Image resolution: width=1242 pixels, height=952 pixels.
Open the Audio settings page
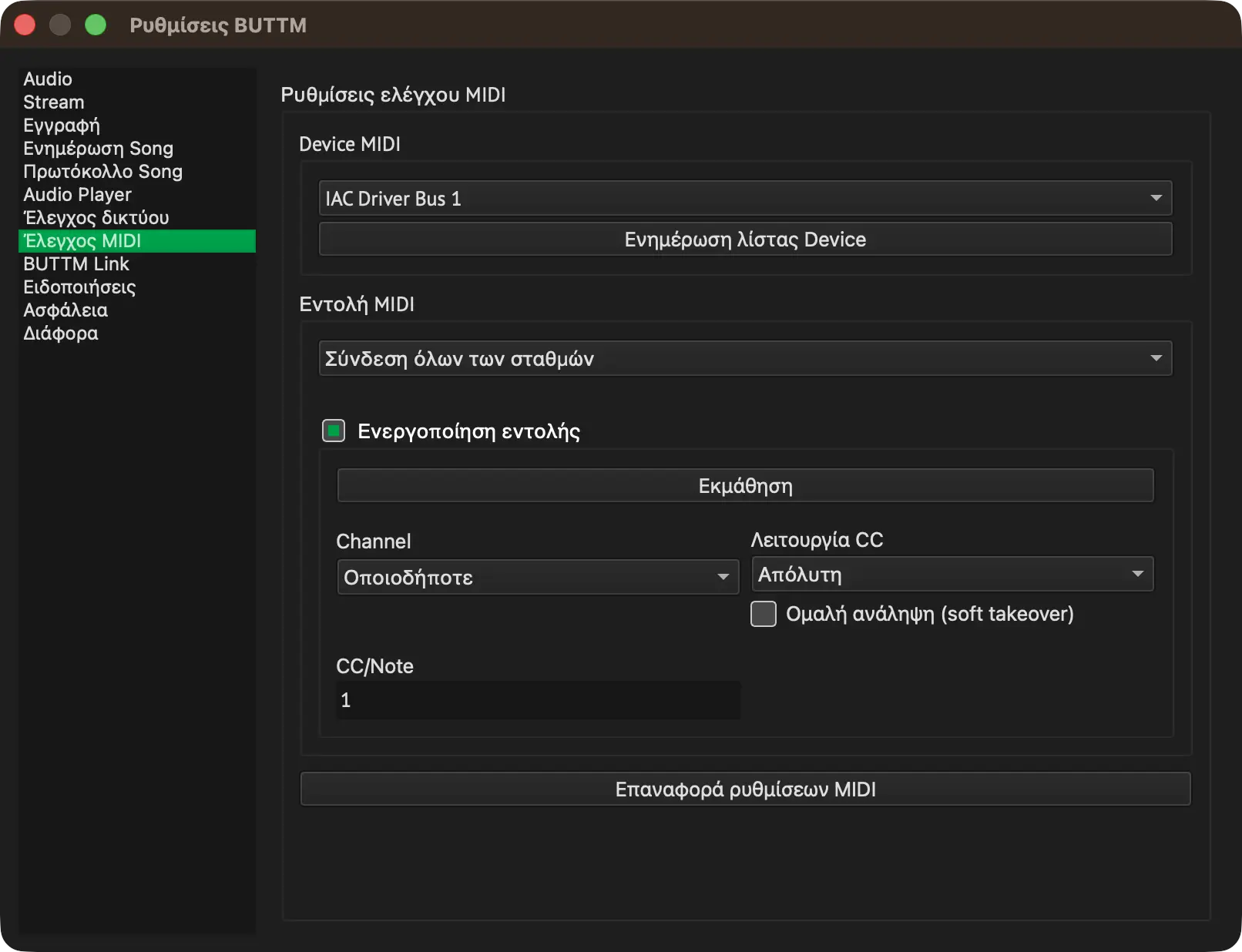pyautogui.click(x=137, y=79)
